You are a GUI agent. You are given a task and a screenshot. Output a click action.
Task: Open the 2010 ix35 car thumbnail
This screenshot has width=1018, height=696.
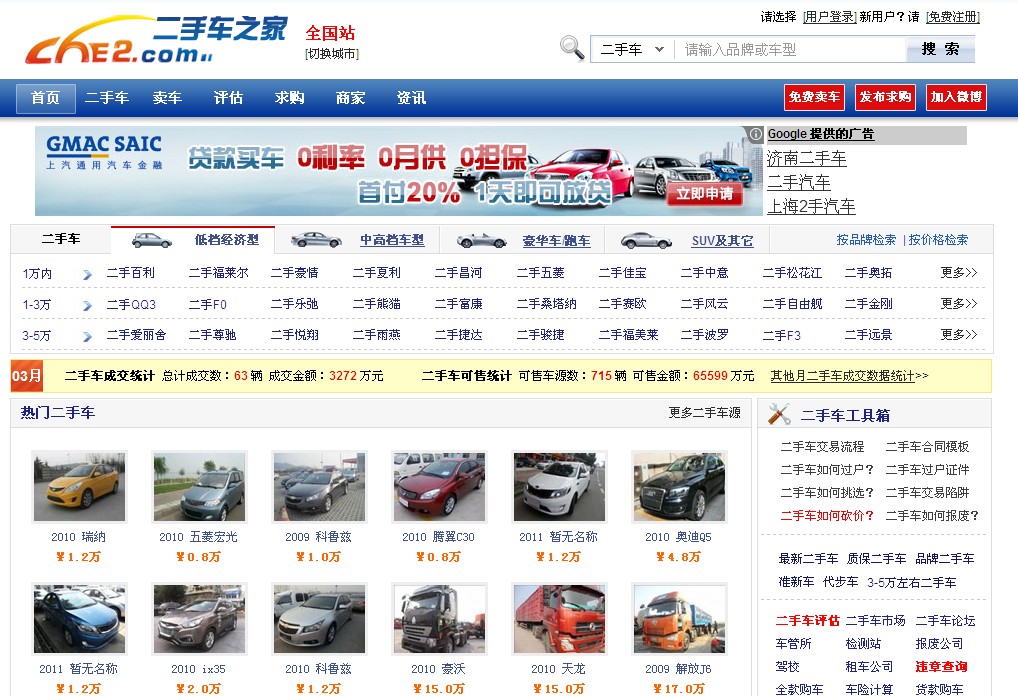tap(199, 619)
